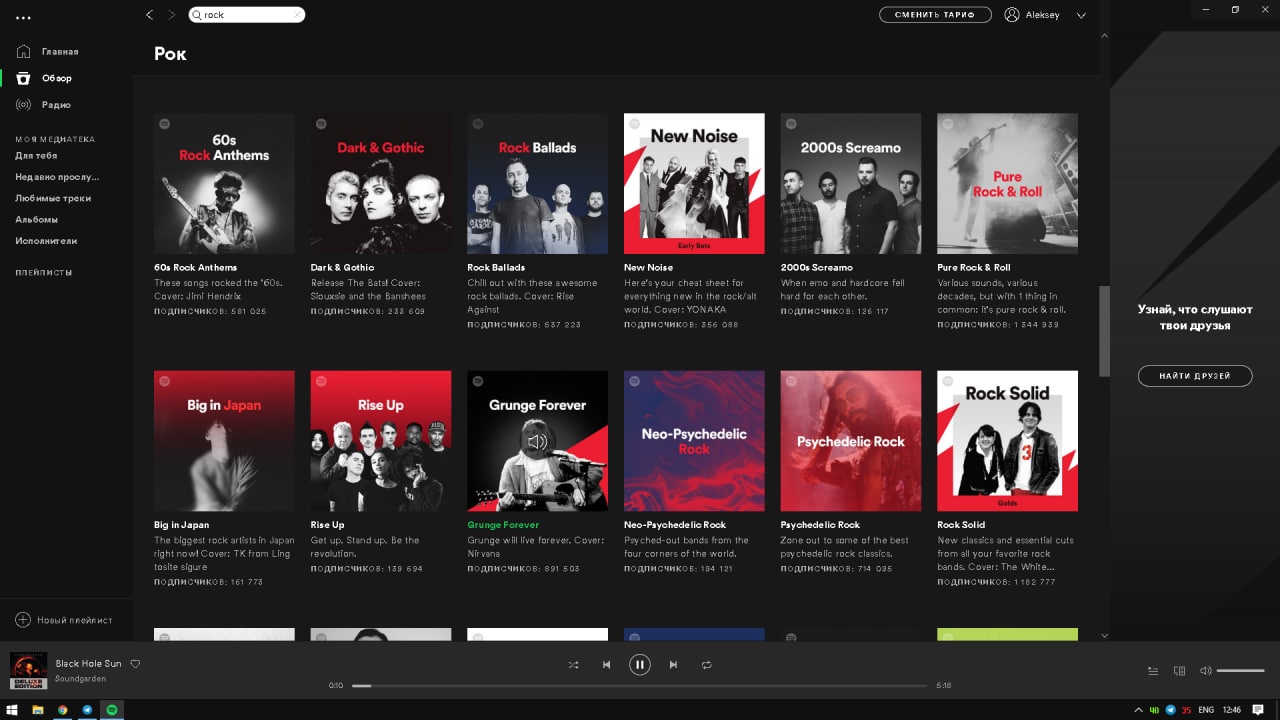Open Psychedelic Rock playlist cover

tap(851, 441)
